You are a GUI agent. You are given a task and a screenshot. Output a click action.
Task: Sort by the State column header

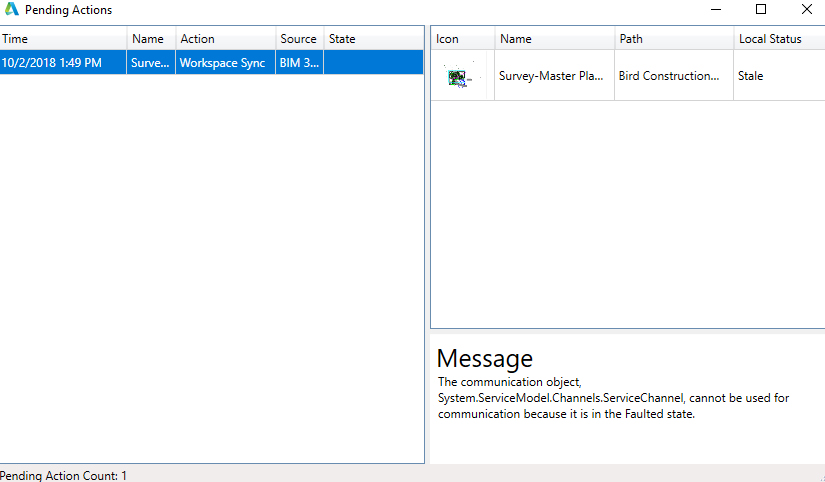click(x=374, y=39)
